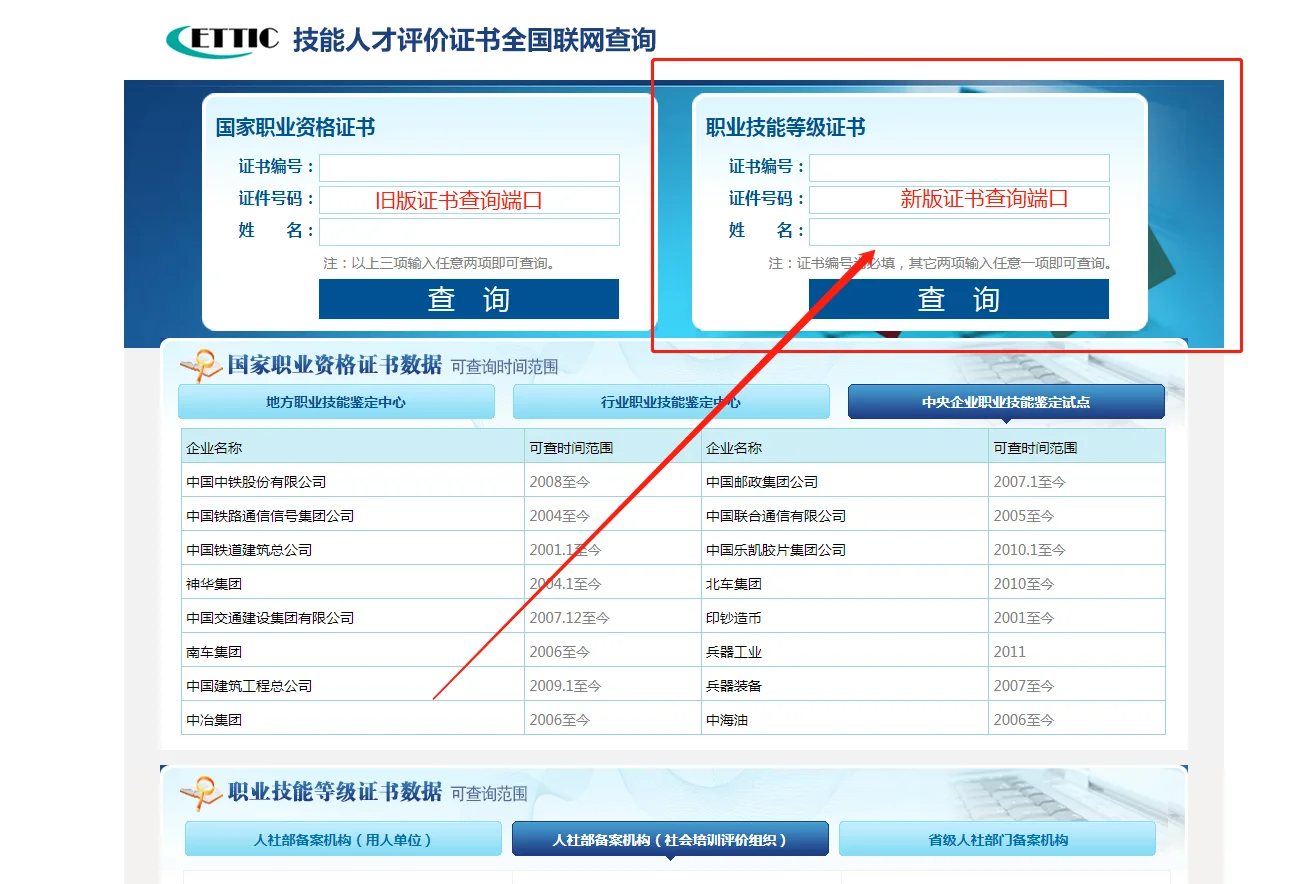Switch to the 地方职业技能鉴定中心 tab
The height and width of the screenshot is (884, 1311).
[x=336, y=401]
